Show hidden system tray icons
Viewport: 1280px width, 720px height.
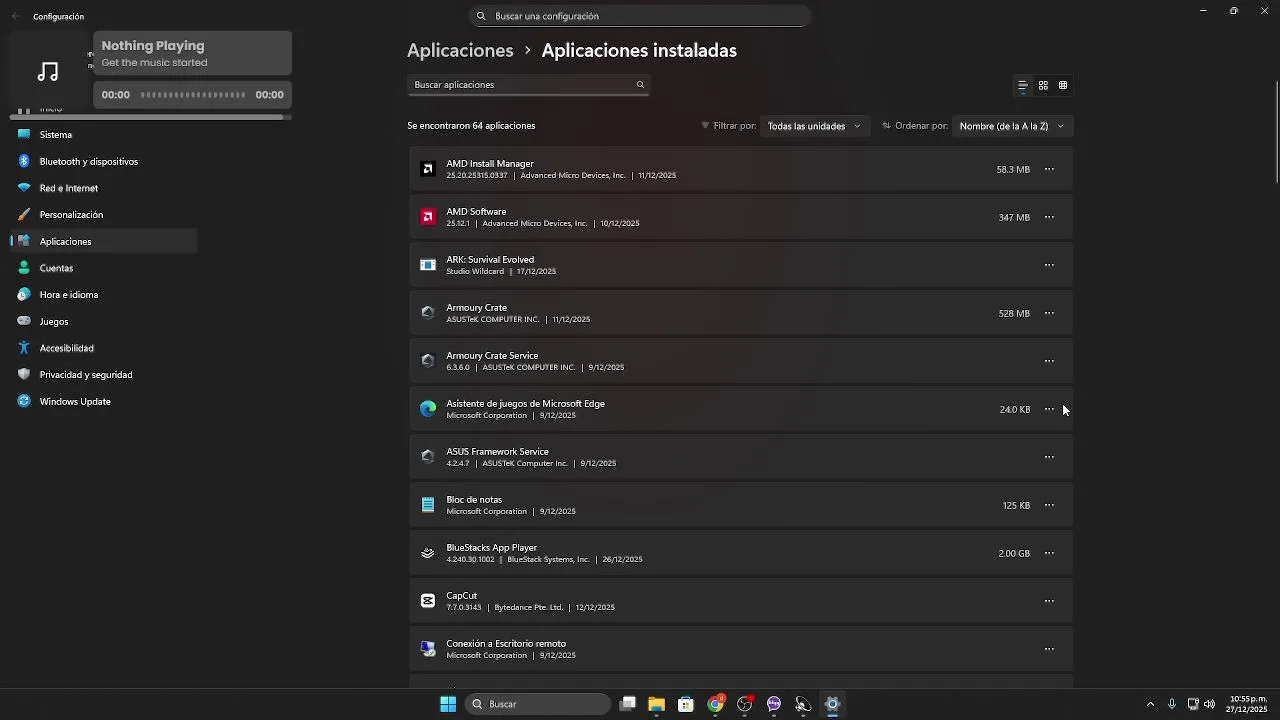[1150, 704]
